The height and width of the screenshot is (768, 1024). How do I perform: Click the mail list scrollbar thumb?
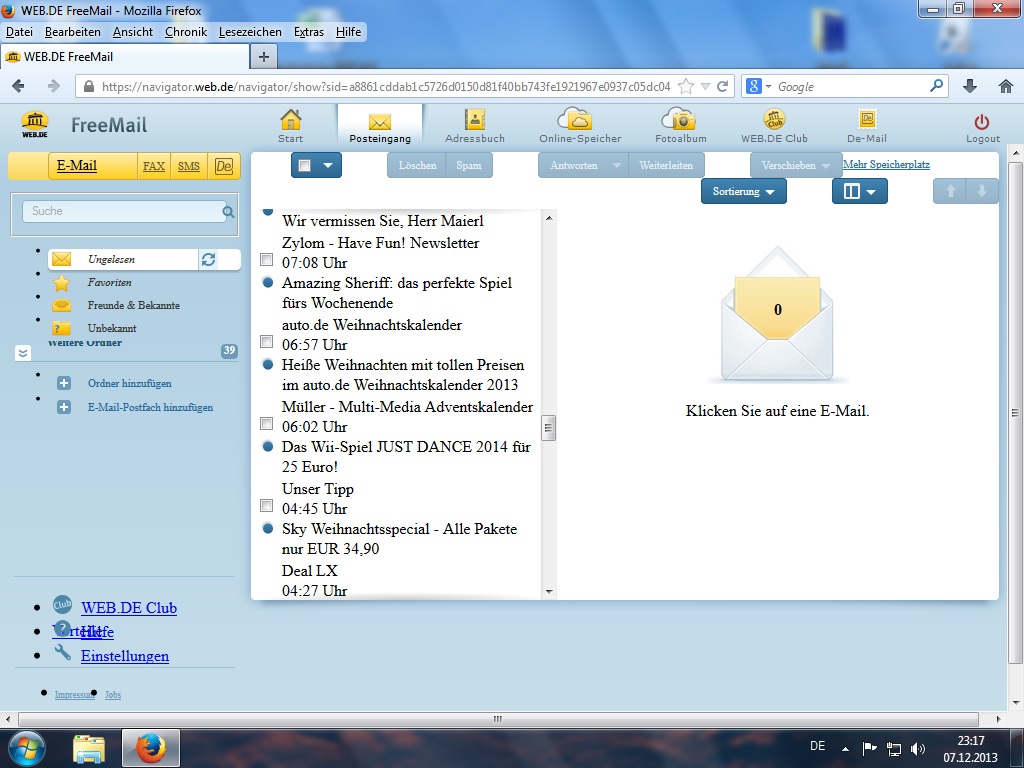point(549,428)
